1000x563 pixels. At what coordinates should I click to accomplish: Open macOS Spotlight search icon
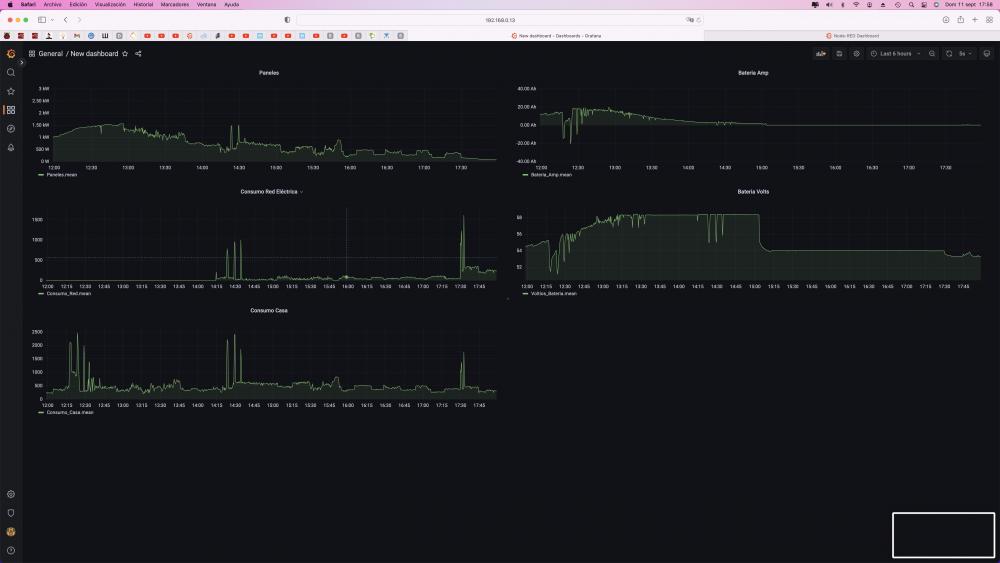pos(911,4)
